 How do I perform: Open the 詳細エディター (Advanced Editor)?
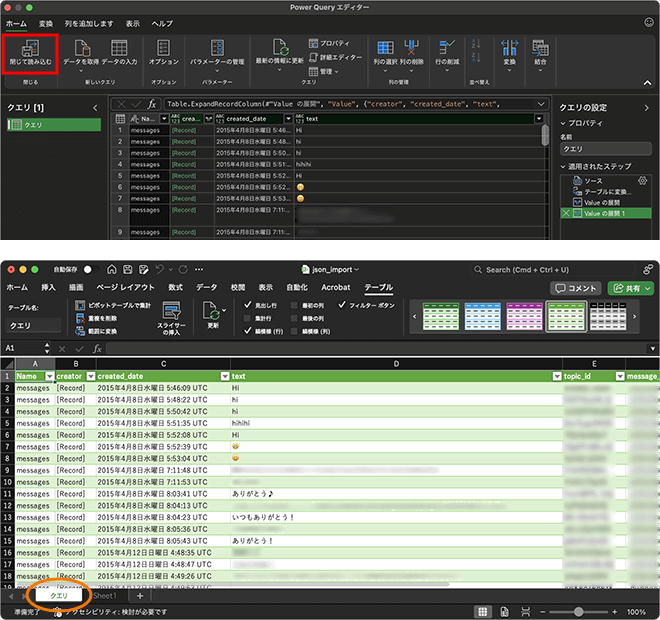tap(335, 57)
